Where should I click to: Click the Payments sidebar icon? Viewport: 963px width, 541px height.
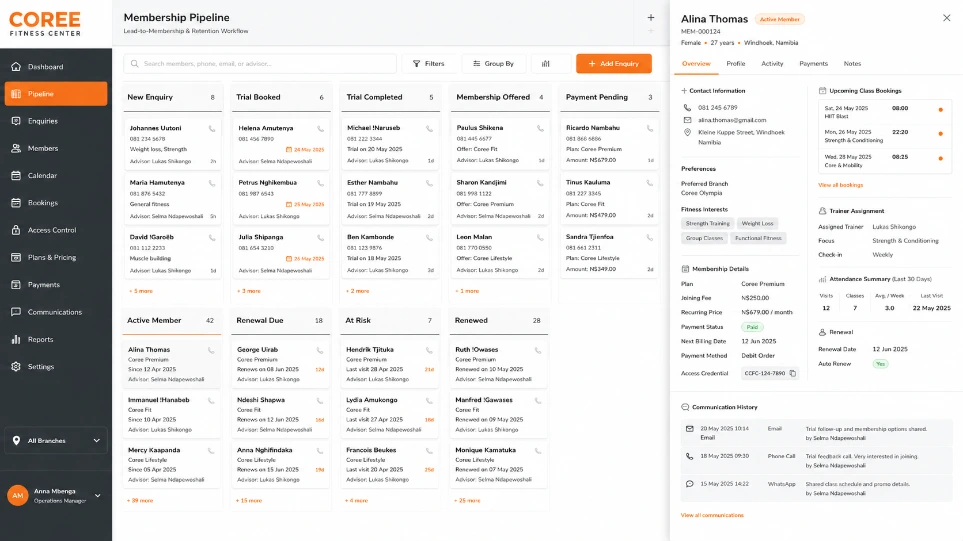point(16,284)
